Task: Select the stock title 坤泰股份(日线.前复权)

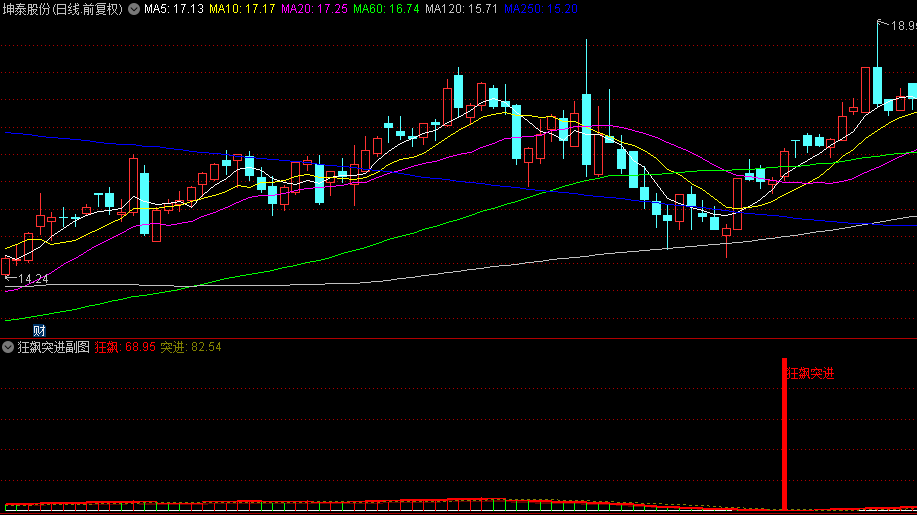Action: (63, 9)
